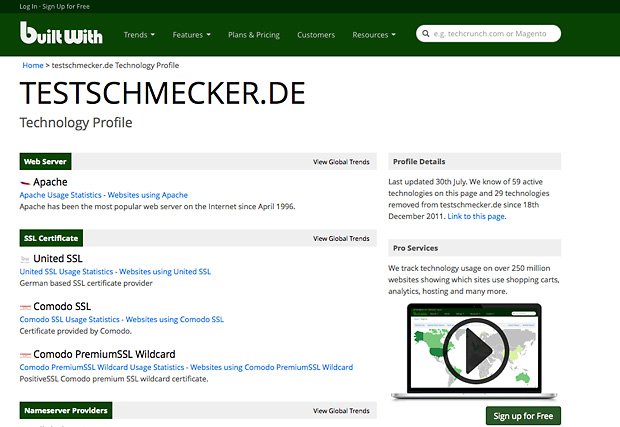The image size is (620, 427).
Task: Click the Comodo PremiumSSL Wildcard title
Action: (104, 354)
